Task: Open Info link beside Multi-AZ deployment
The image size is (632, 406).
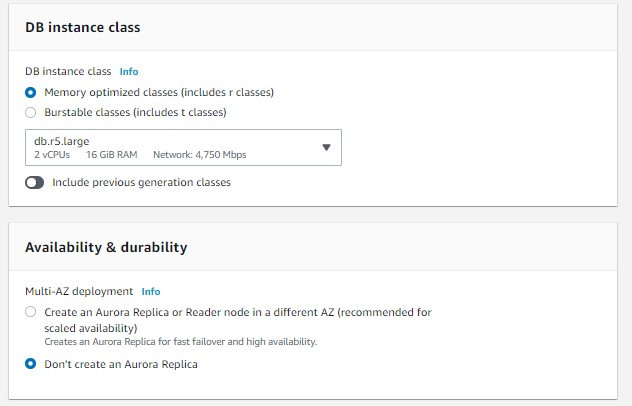Action: pyautogui.click(x=150, y=292)
